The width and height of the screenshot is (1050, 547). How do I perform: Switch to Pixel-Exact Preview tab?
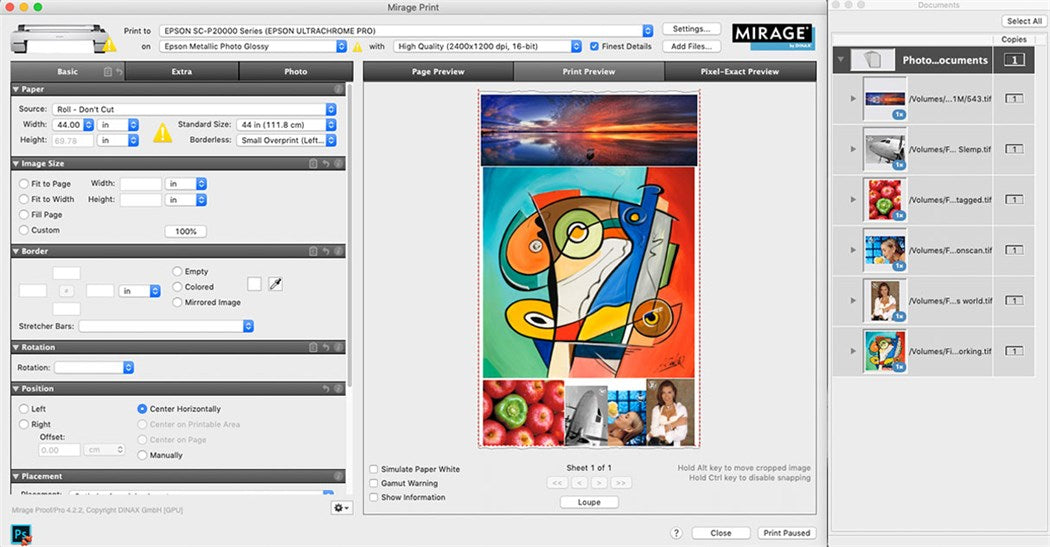[740, 72]
